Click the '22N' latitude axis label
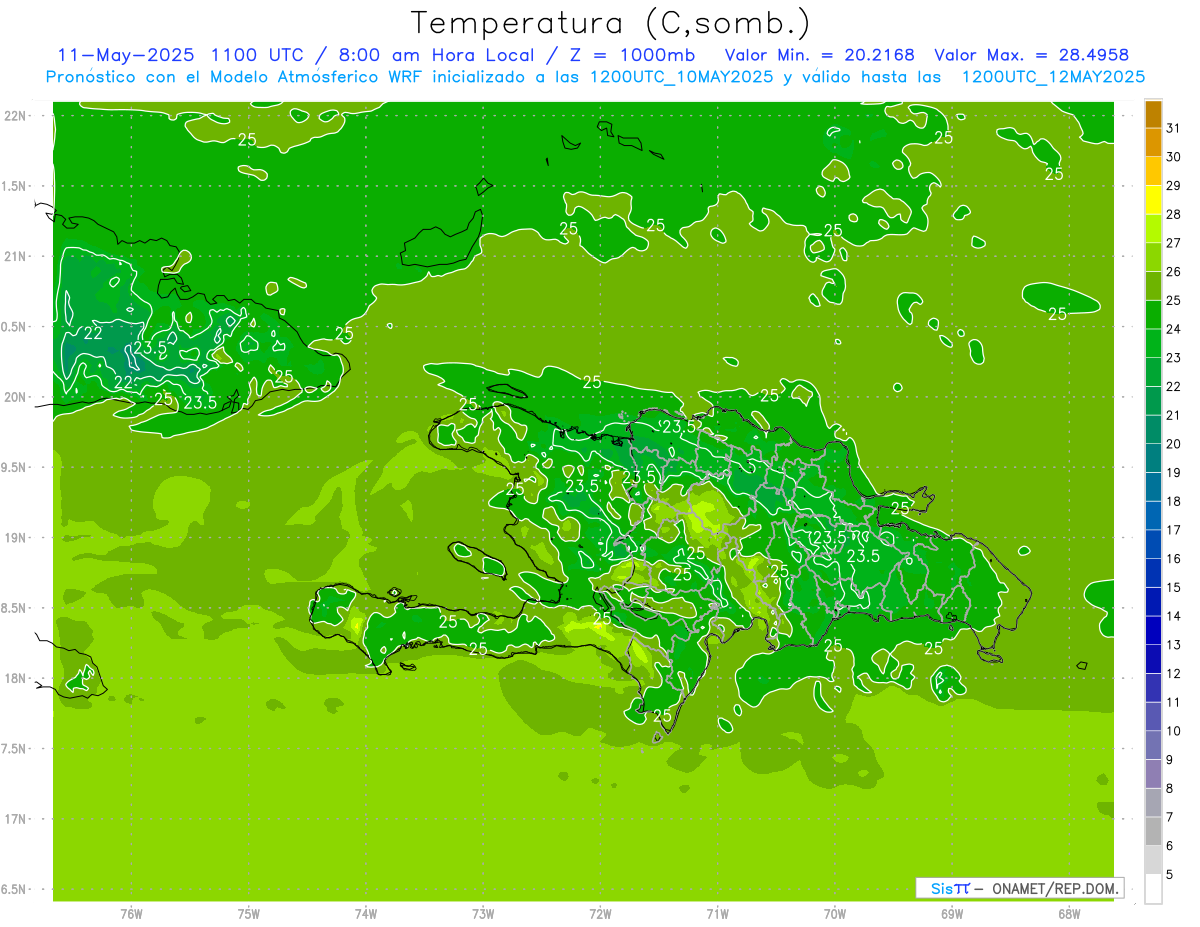The width and height of the screenshot is (1200, 927). click(x=17, y=116)
